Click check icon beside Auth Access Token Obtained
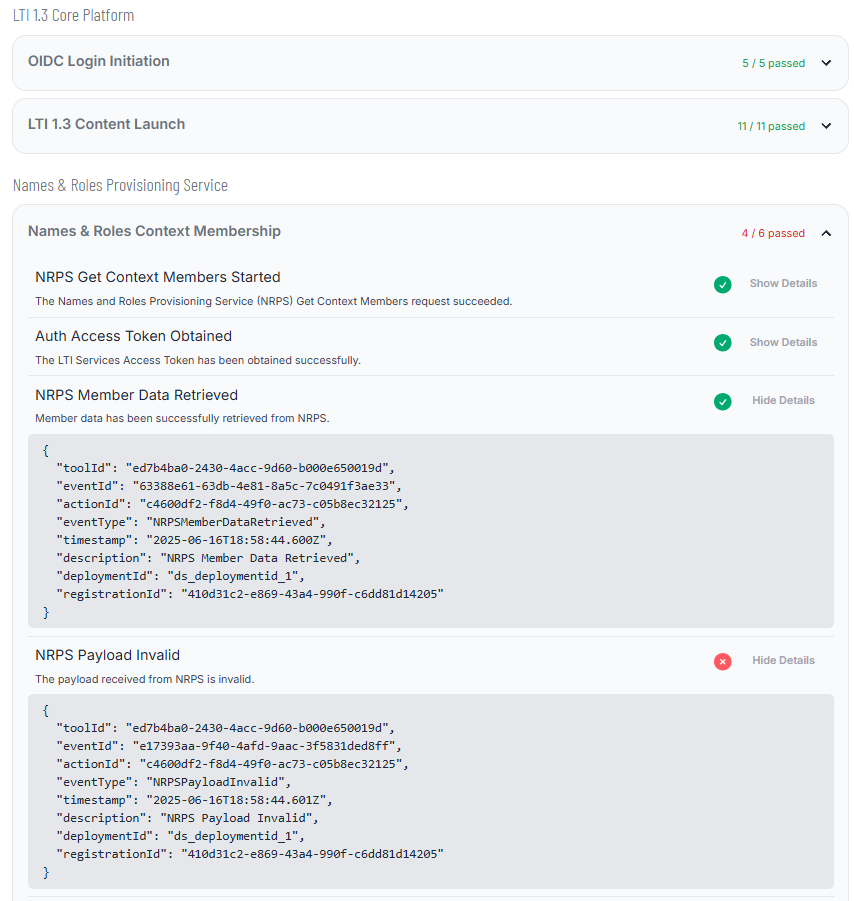This screenshot has width=854, height=901. [x=722, y=342]
